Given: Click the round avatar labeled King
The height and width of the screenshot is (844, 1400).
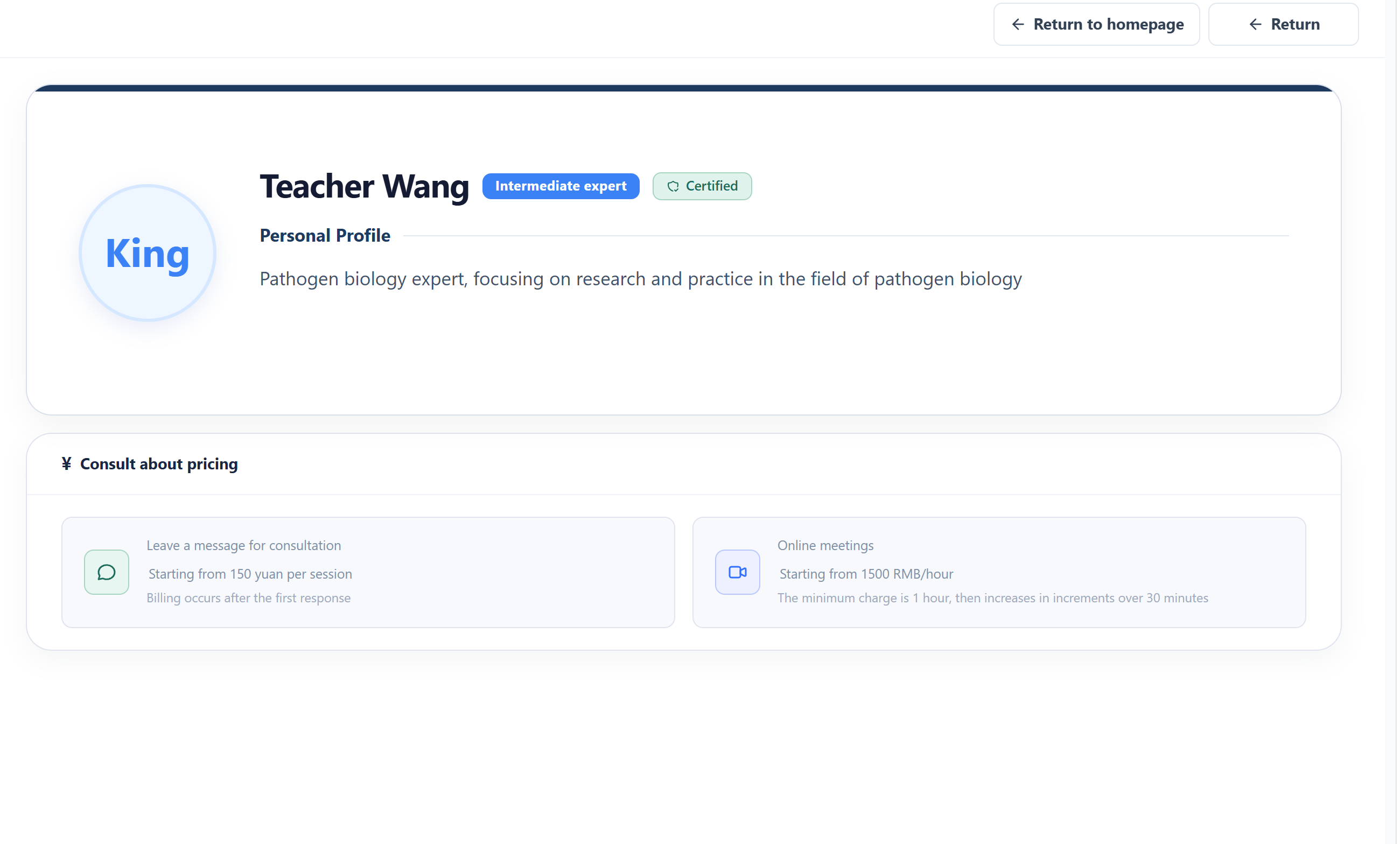Looking at the screenshot, I should tap(148, 253).
